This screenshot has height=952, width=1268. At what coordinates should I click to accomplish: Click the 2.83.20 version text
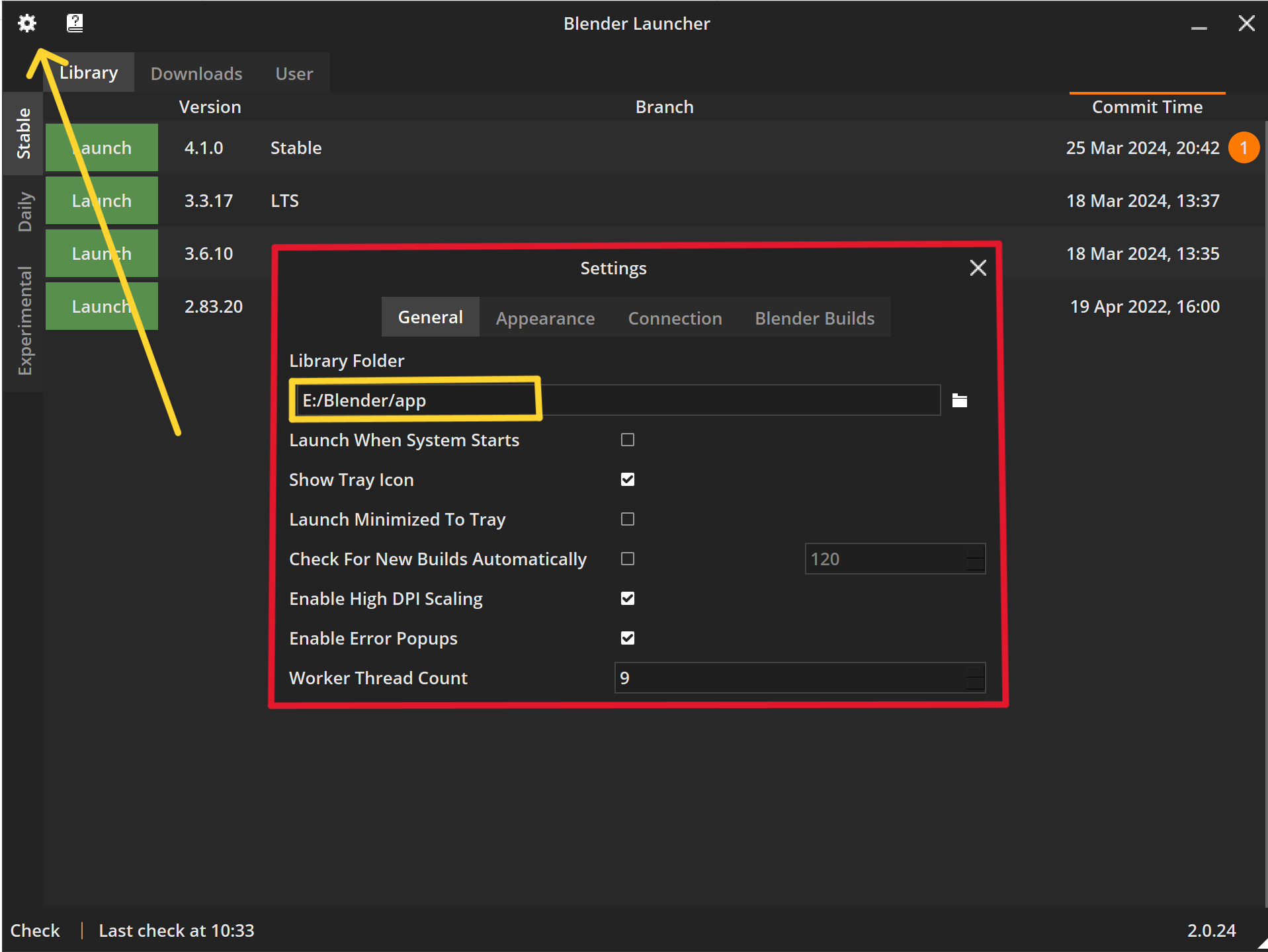tap(214, 306)
